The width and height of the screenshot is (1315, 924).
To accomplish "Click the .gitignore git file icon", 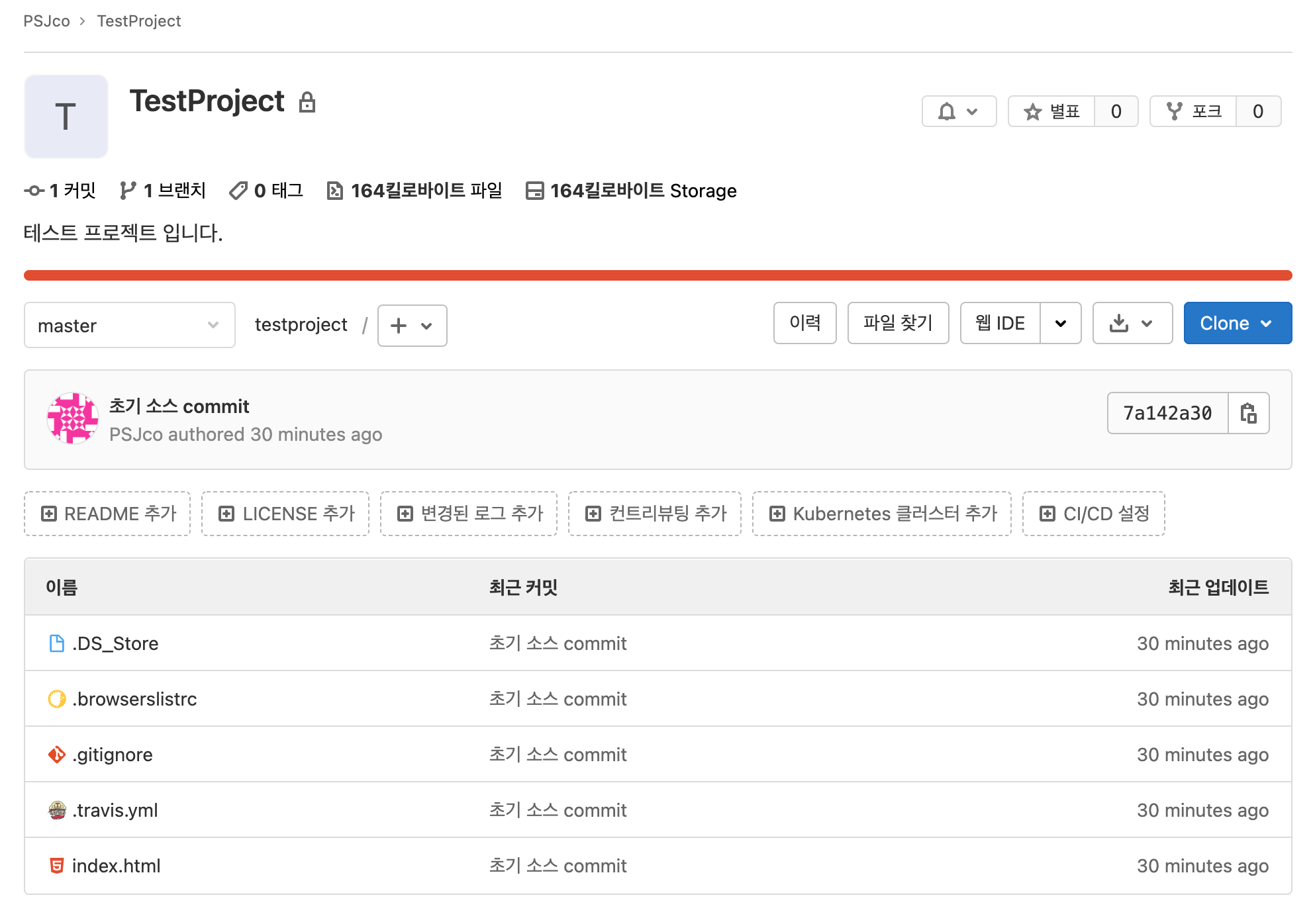I will click(x=57, y=755).
